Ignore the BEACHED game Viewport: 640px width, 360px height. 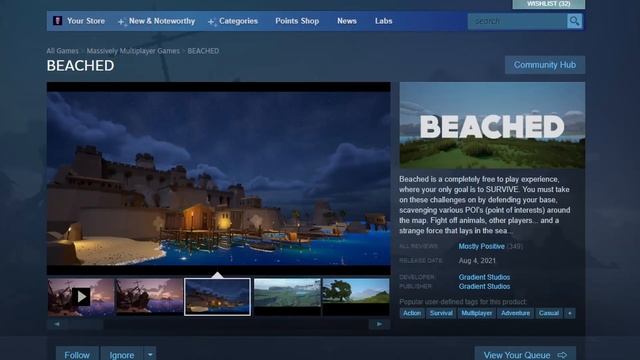click(x=122, y=354)
